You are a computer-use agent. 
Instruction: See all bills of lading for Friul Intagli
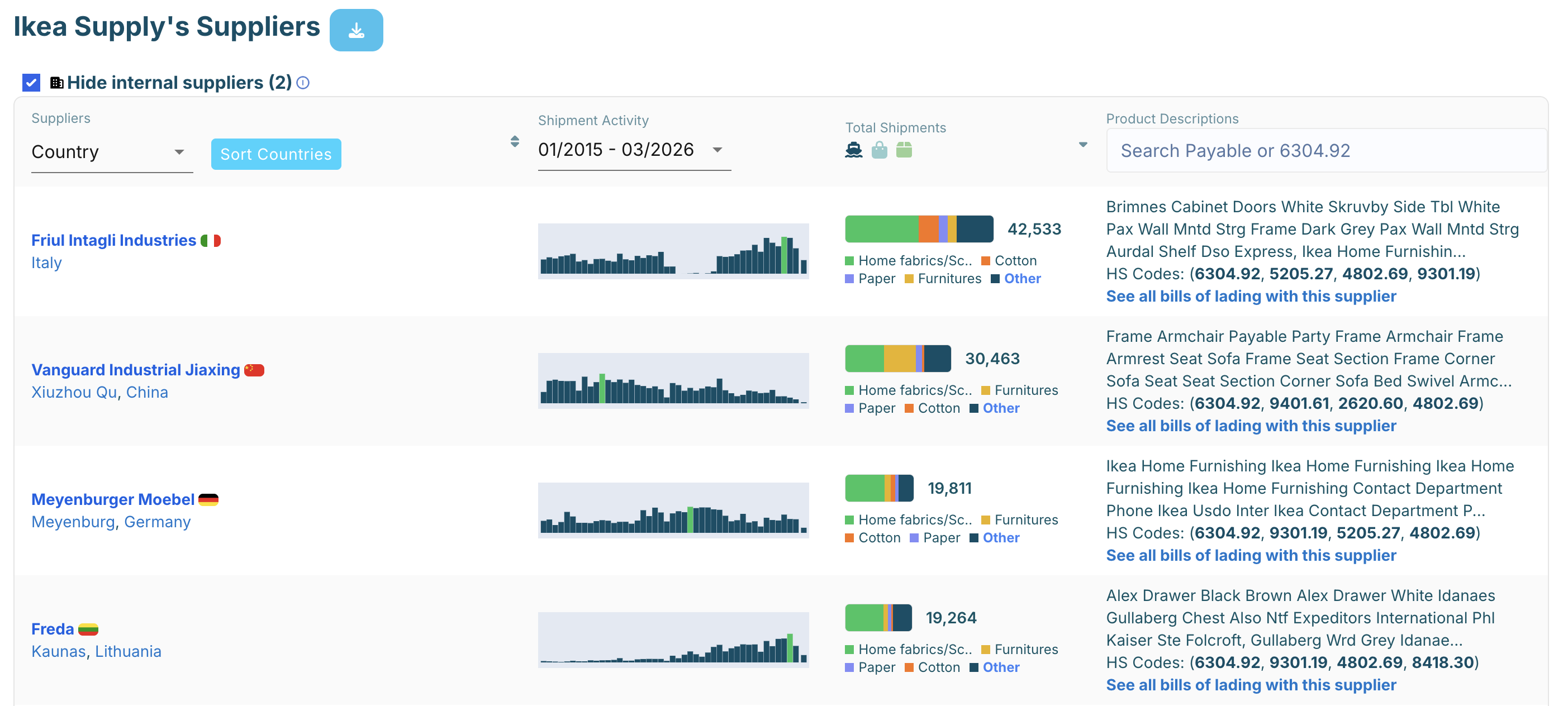(x=1251, y=297)
